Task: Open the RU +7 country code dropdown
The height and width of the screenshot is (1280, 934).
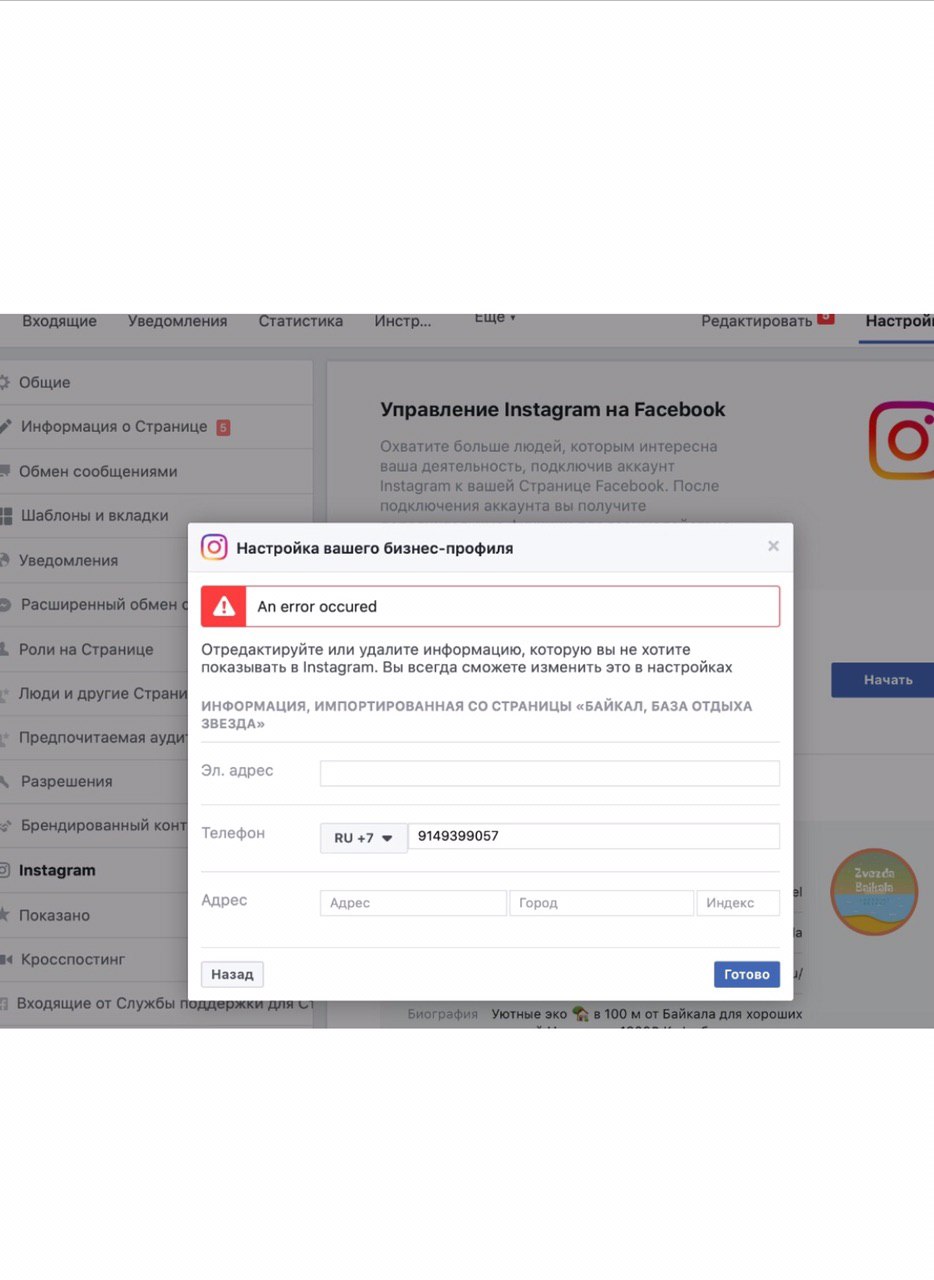Action: click(363, 838)
